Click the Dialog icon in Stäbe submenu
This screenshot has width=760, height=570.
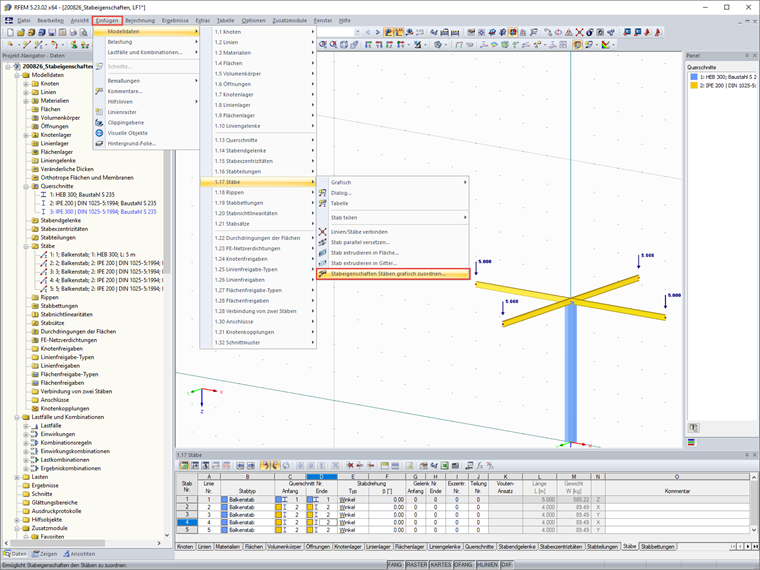322,193
